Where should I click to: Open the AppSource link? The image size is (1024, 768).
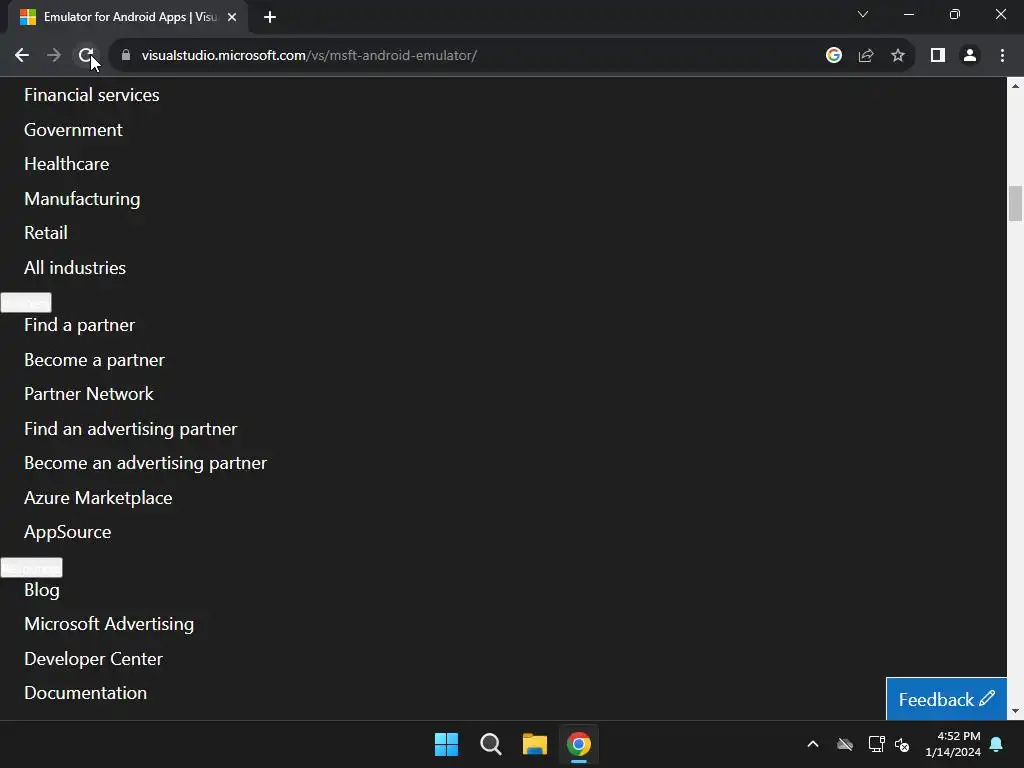tap(68, 532)
